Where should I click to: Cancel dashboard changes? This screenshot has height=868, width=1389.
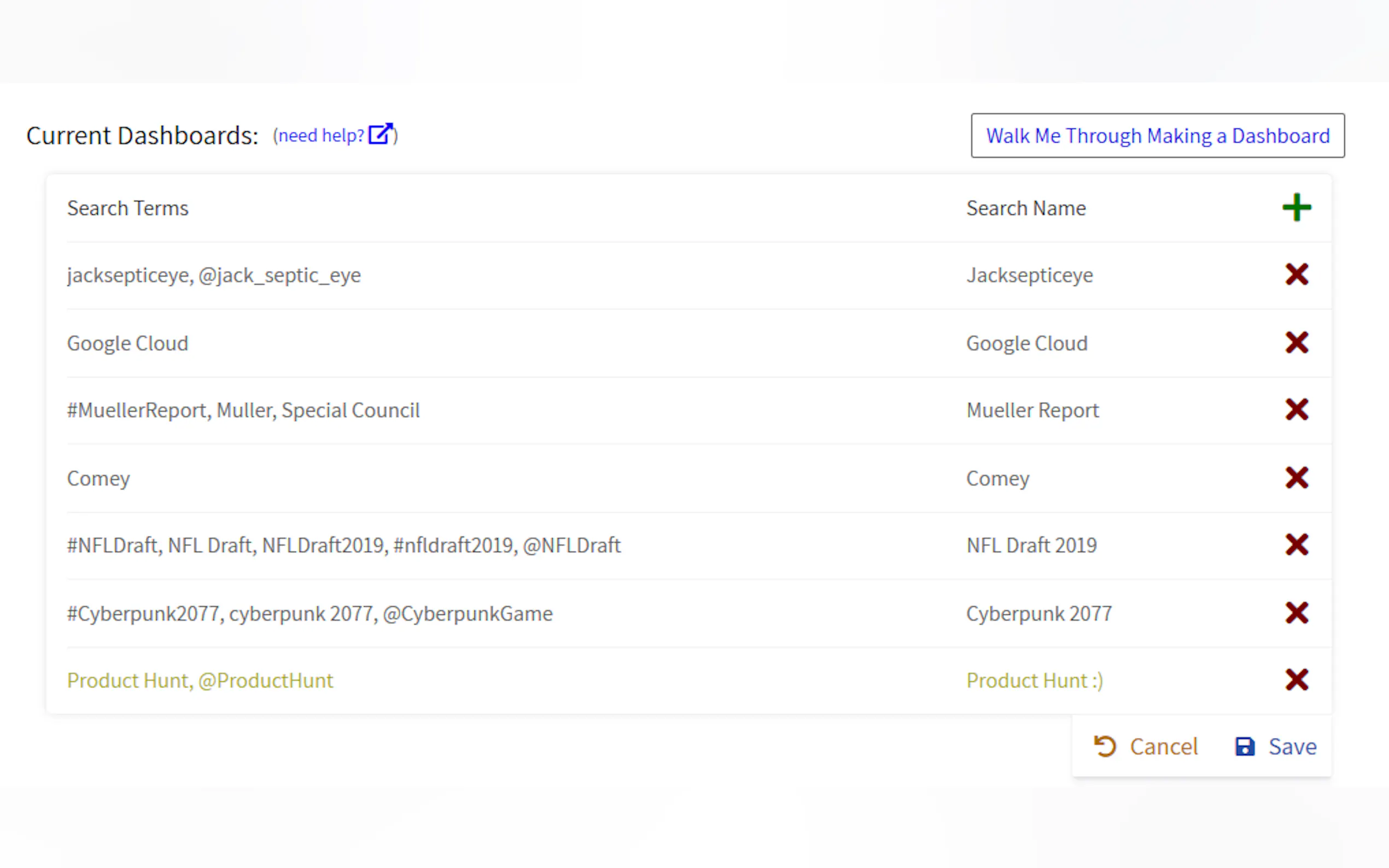[1146, 746]
